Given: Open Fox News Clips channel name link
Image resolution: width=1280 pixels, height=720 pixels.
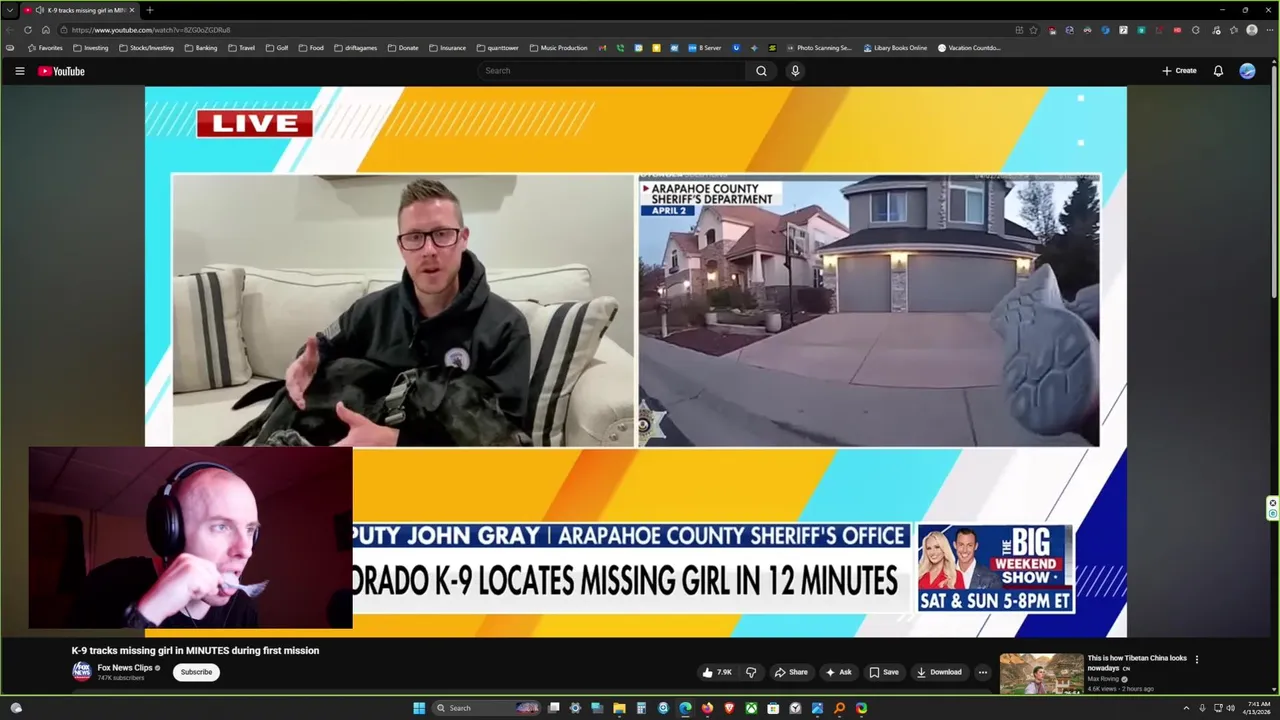Looking at the screenshot, I should (x=125, y=668).
